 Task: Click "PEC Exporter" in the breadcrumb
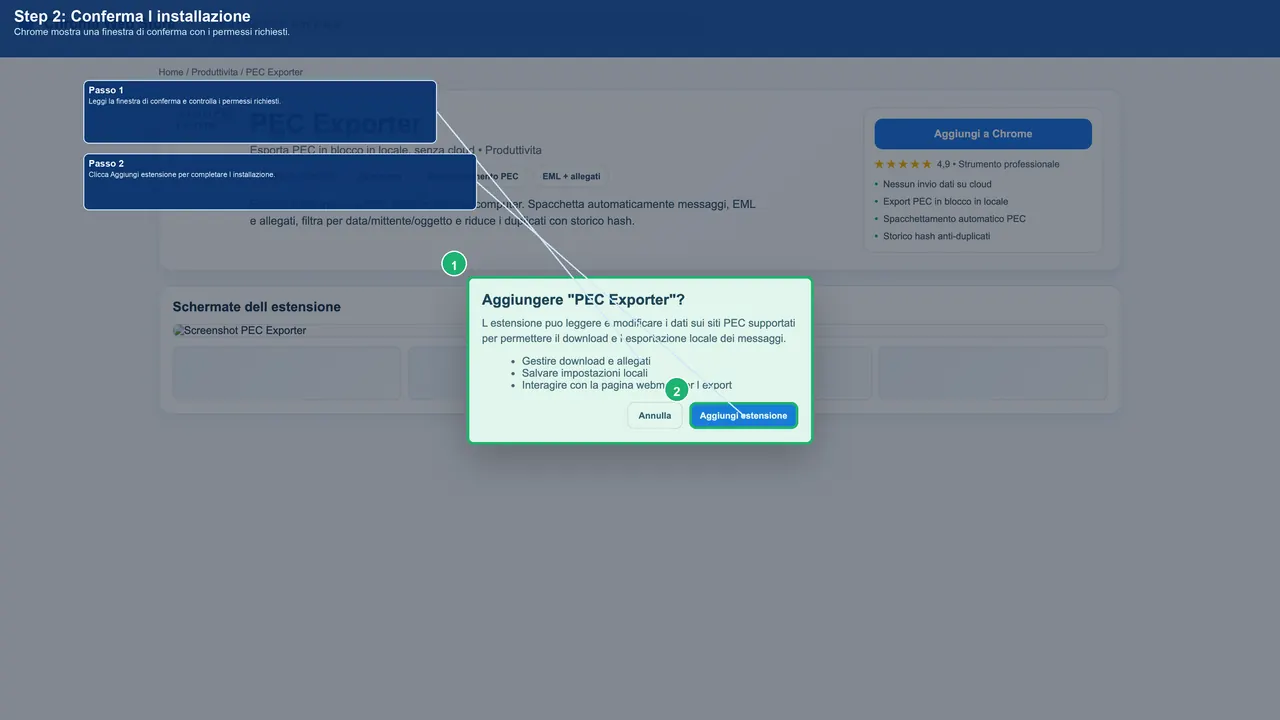click(274, 72)
